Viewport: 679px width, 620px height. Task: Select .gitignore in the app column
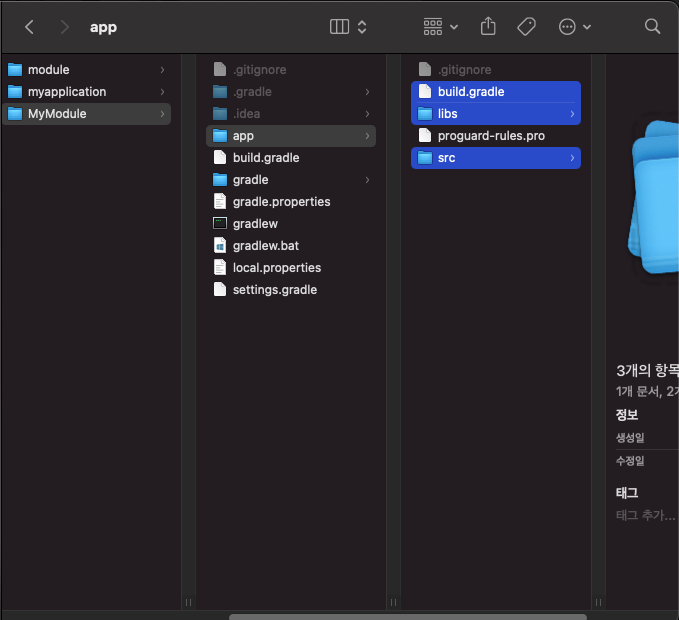[496, 70]
